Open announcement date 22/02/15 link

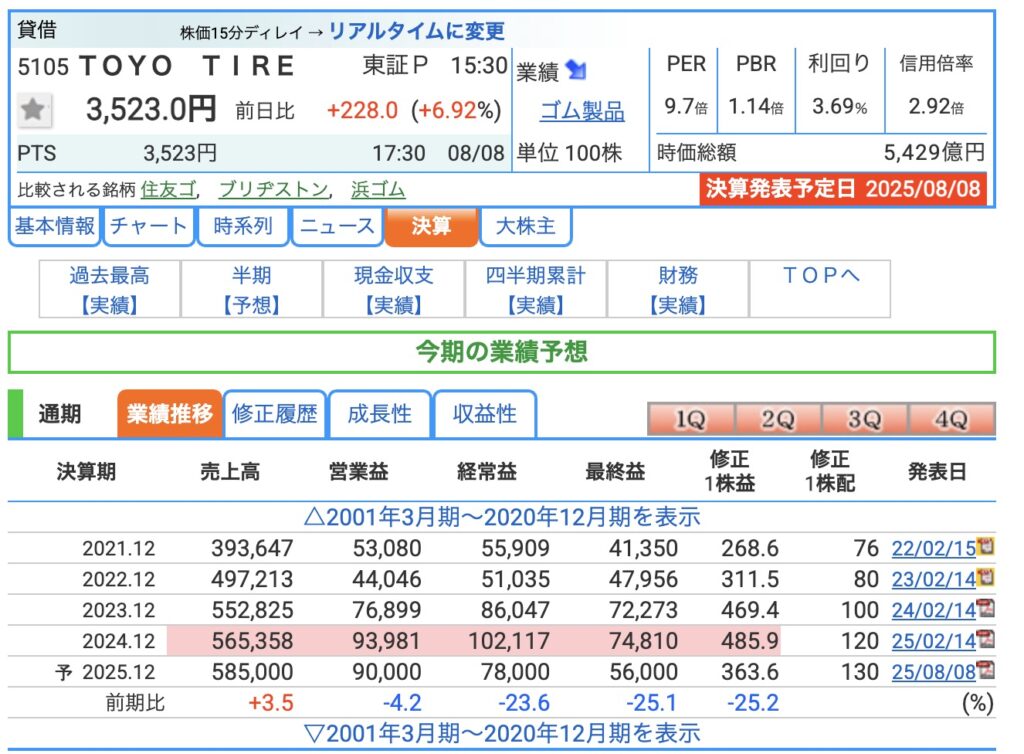pos(933,548)
